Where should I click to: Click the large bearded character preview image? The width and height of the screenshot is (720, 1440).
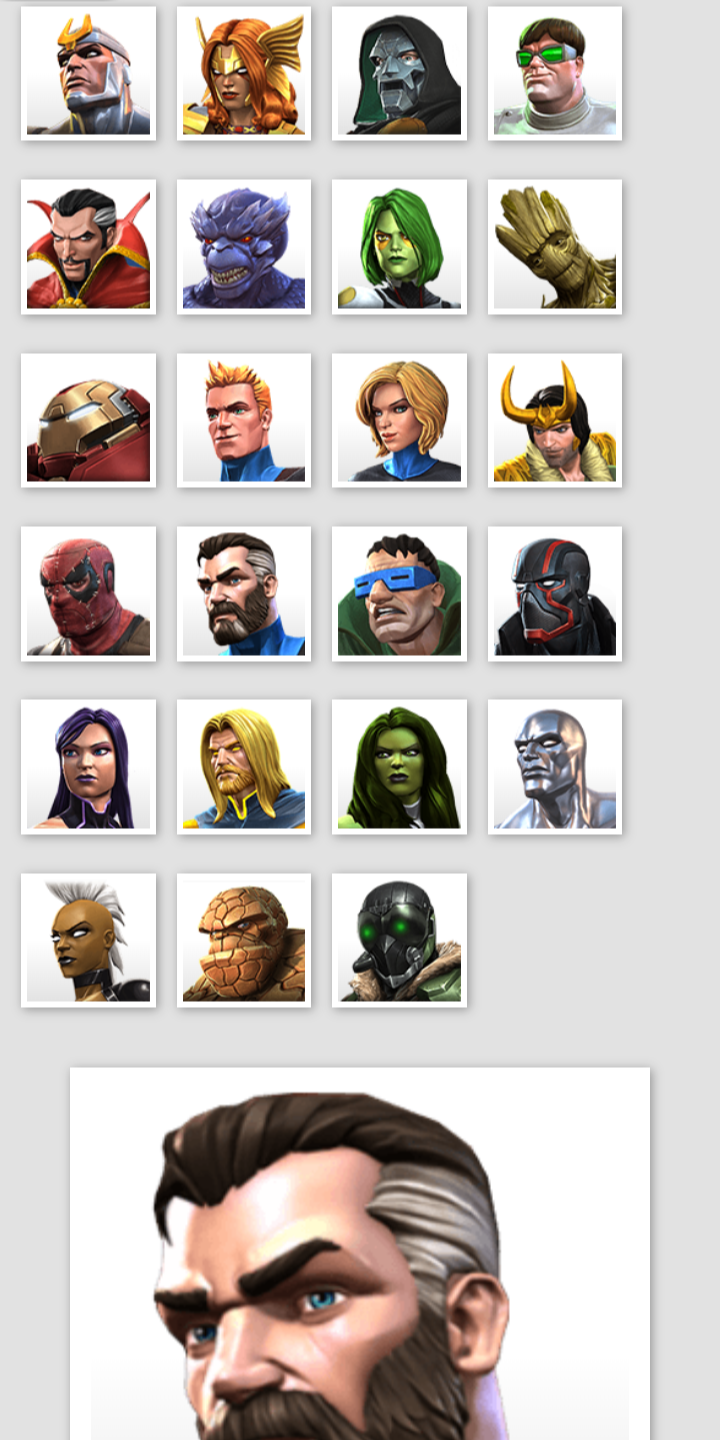(x=360, y=1254)
